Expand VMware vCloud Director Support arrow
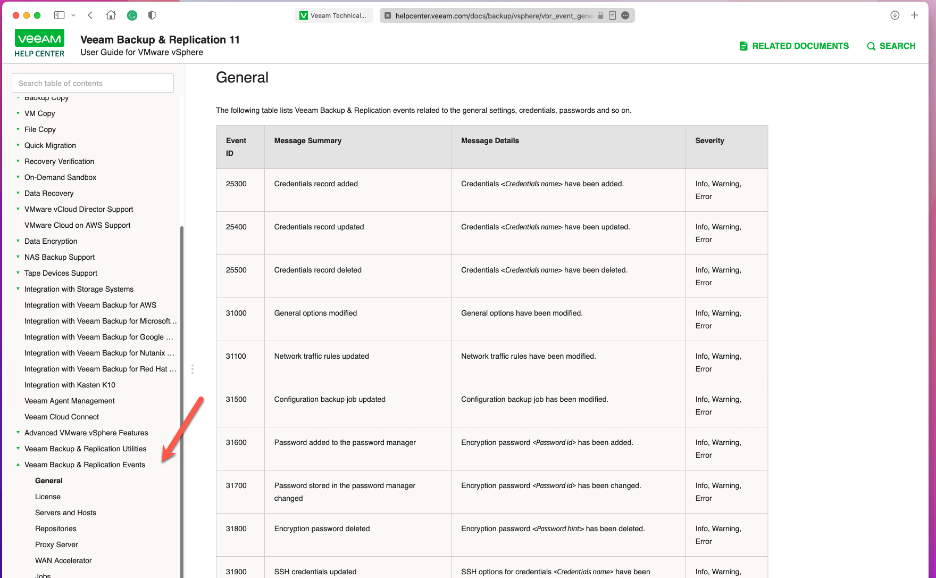936x578 pixels. tap(18, 209)
